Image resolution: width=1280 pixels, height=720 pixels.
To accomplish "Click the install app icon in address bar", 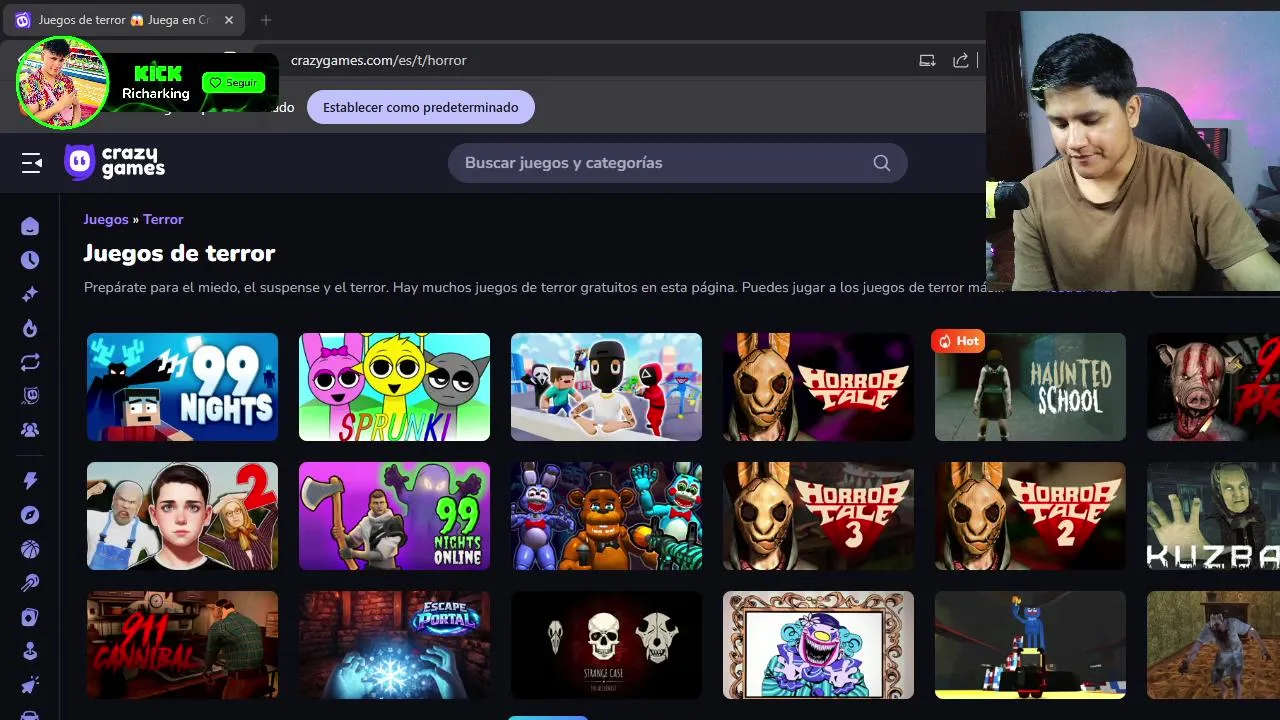I will 927,60.
